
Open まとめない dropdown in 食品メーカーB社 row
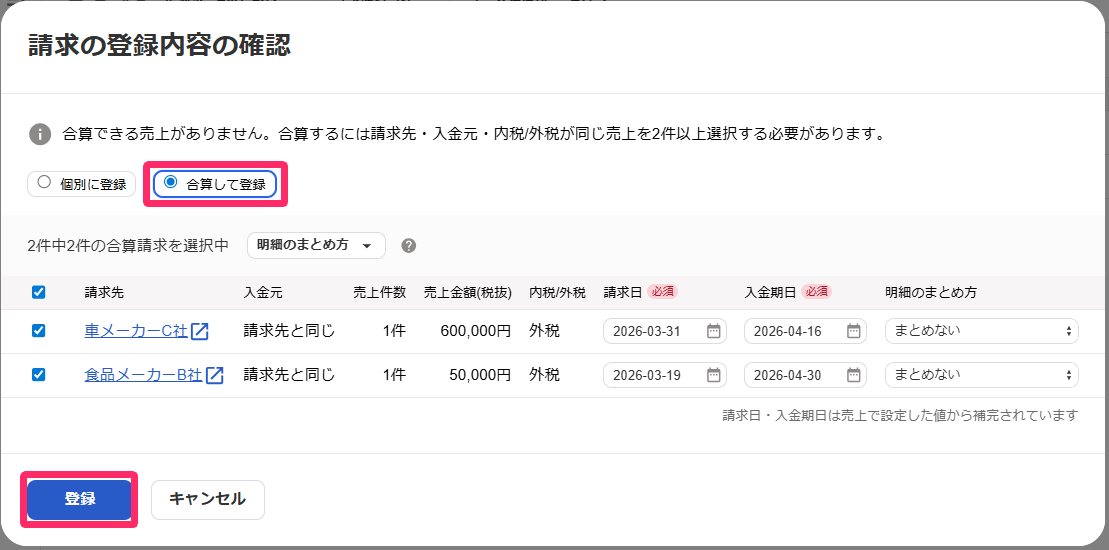point(982,375)
